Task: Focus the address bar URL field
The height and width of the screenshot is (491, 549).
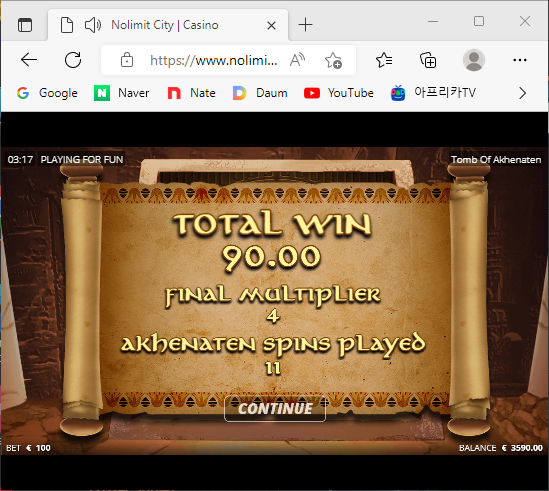Action: click(214, 60)
